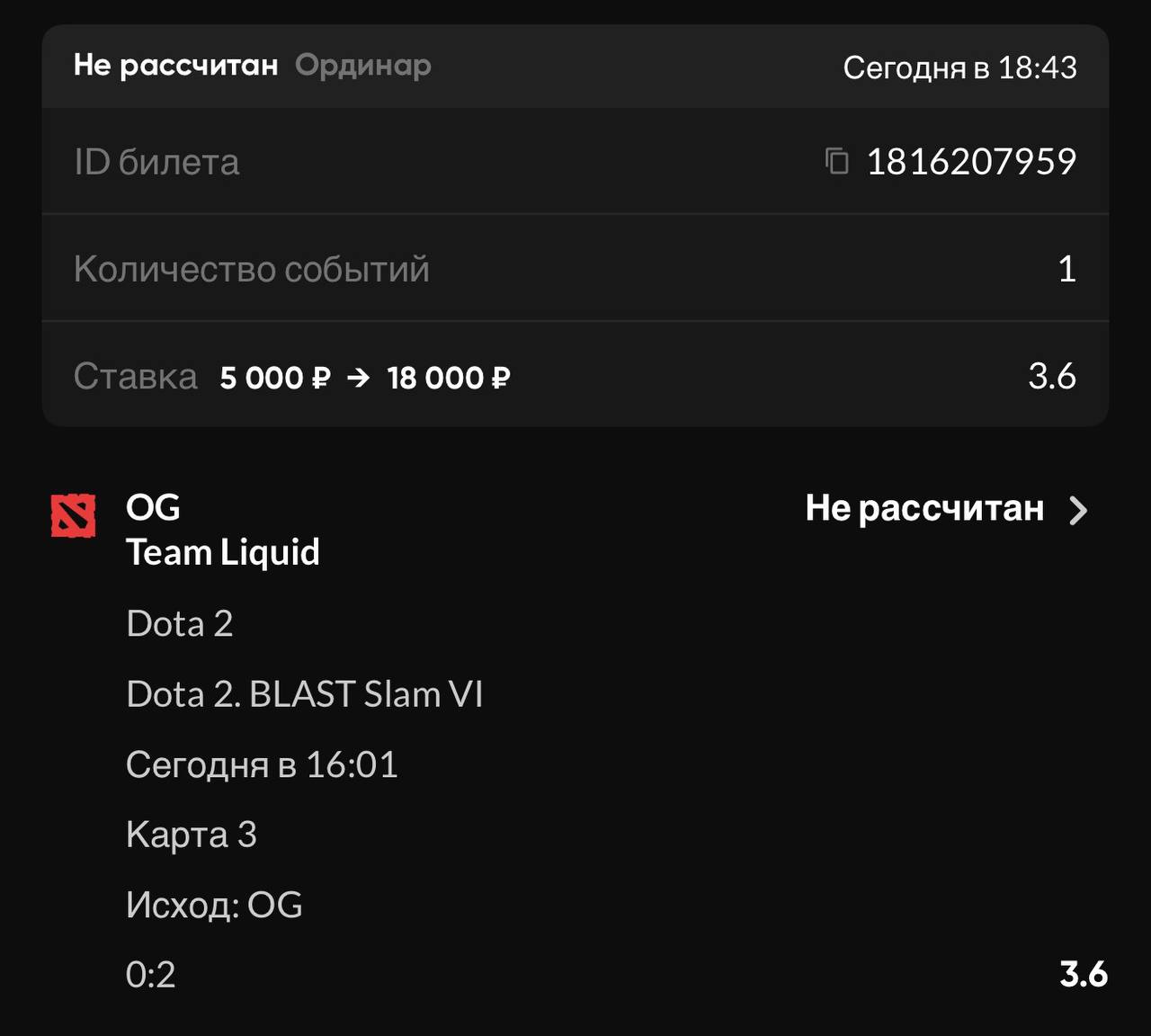Click the "Количество событий" row label

[x=252, y=269]
